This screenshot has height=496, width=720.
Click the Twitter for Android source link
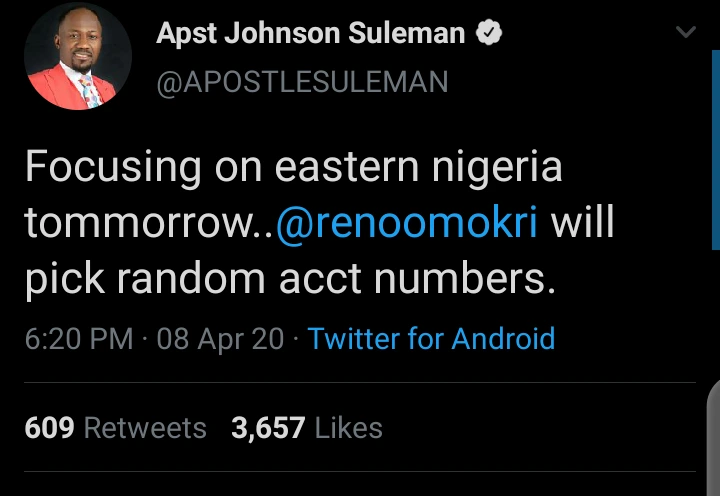431,338
